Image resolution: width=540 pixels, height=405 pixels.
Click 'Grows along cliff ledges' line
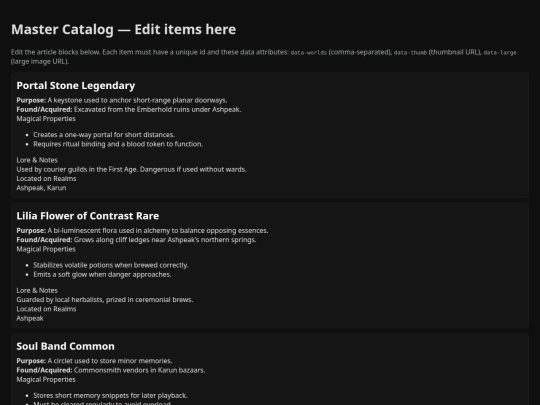click(136, 240)
